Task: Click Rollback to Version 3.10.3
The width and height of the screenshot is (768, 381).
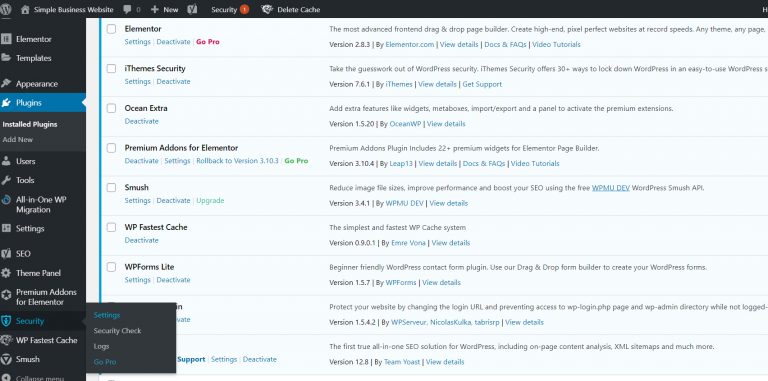Action: 237,161
